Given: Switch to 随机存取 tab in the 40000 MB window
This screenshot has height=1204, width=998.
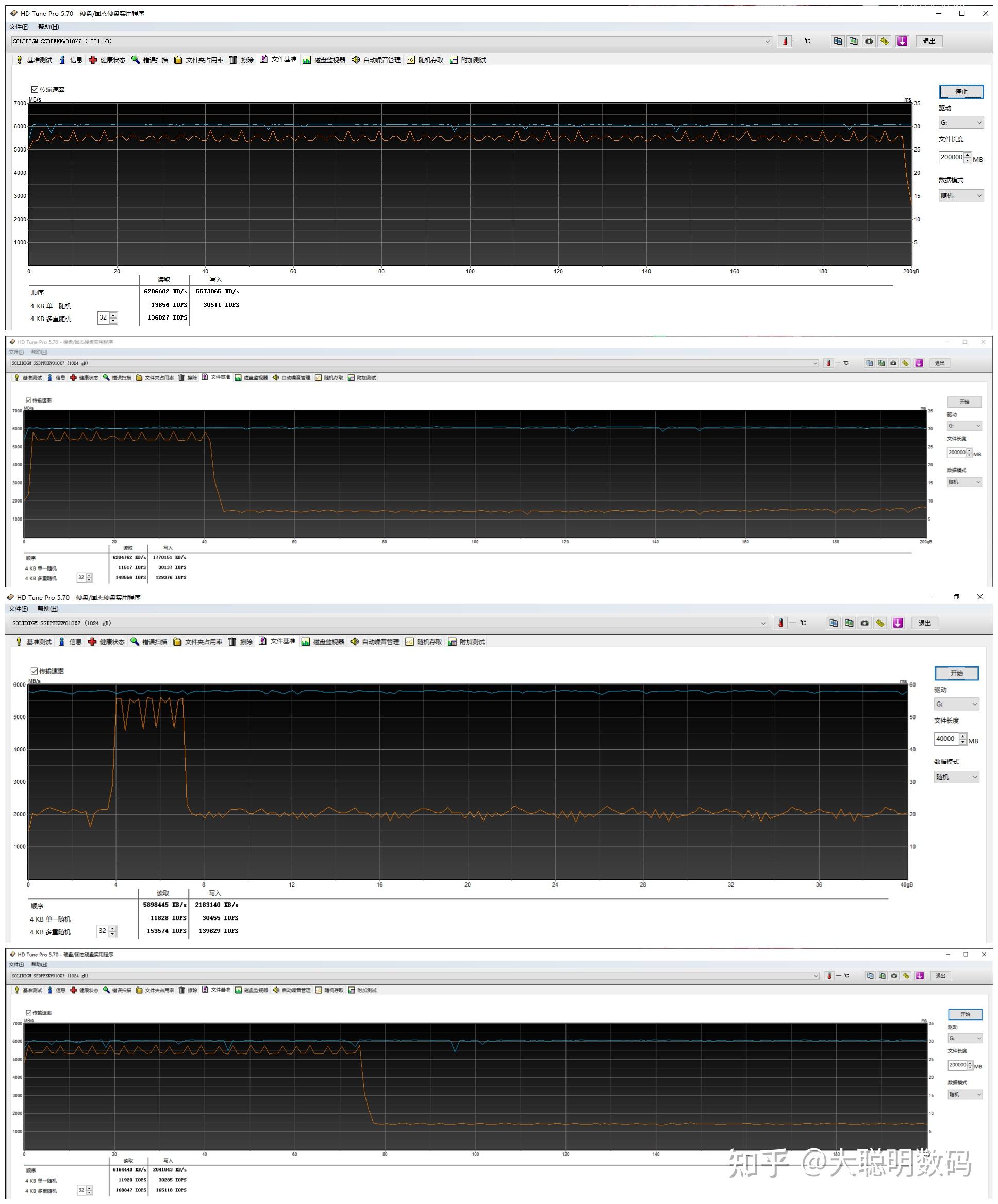Looking at the screenshot, I should tap(423, 642).
